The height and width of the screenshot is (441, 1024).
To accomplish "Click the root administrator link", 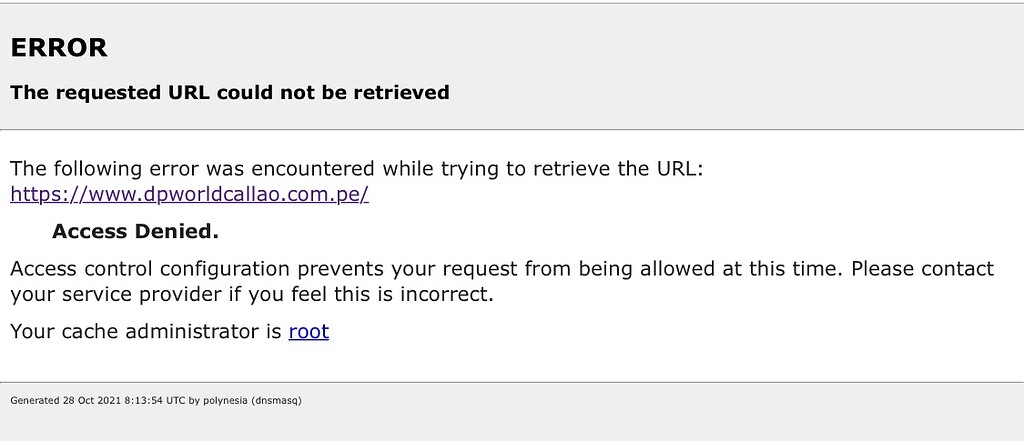I will [x=308, y=331].
